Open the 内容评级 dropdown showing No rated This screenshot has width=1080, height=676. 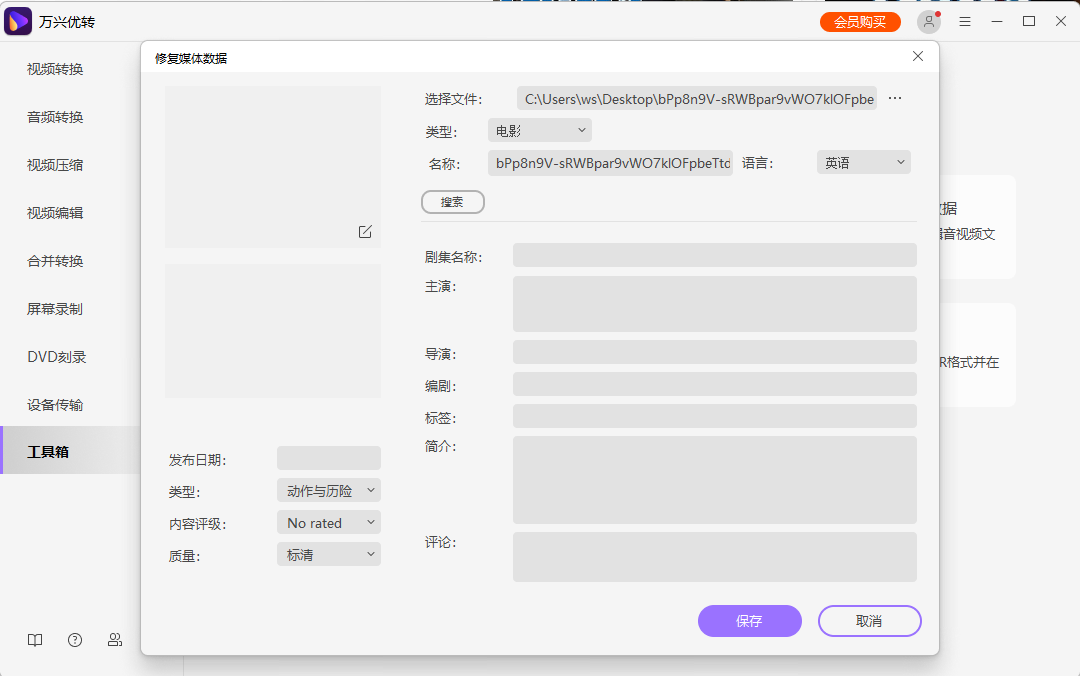[328, 522]
